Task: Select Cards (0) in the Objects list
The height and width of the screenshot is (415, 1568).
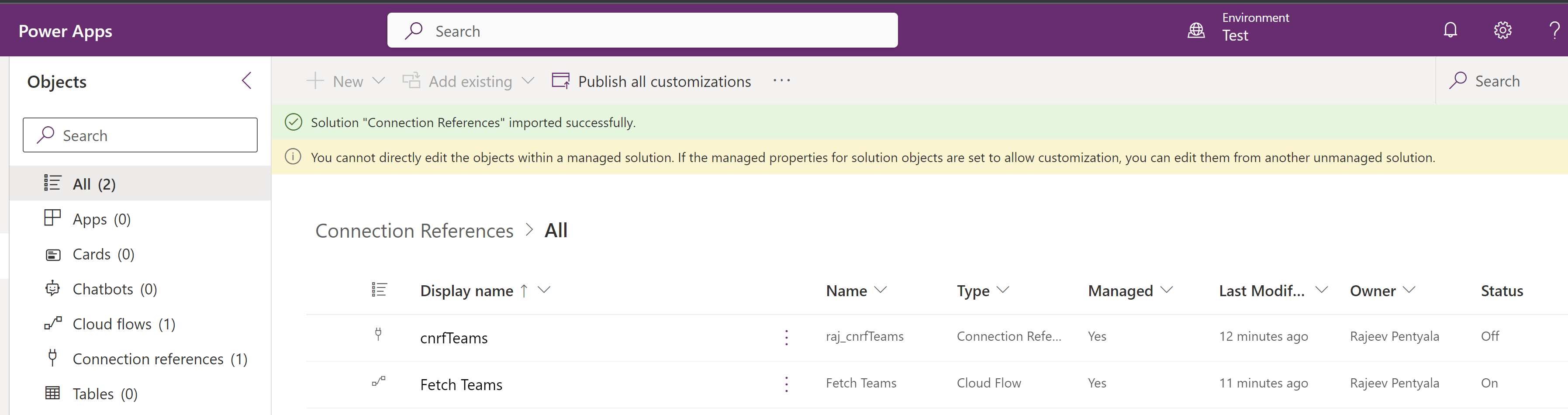Action: [141, 254]
